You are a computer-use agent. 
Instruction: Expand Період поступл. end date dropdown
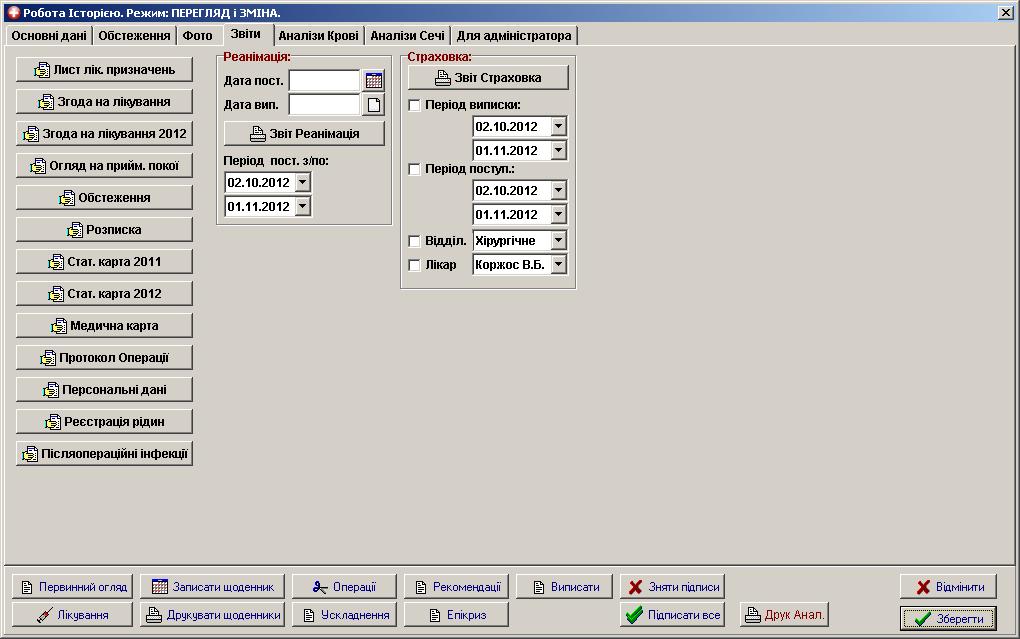(558, 214)
